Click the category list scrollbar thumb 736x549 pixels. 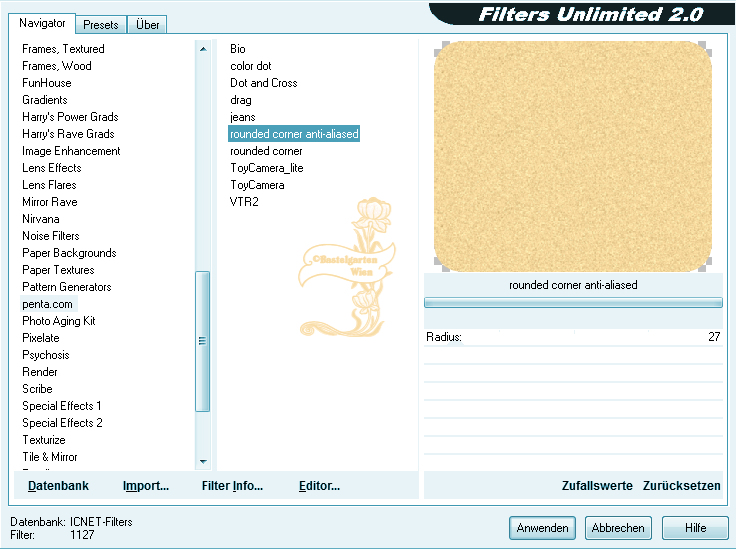point(202,341)
